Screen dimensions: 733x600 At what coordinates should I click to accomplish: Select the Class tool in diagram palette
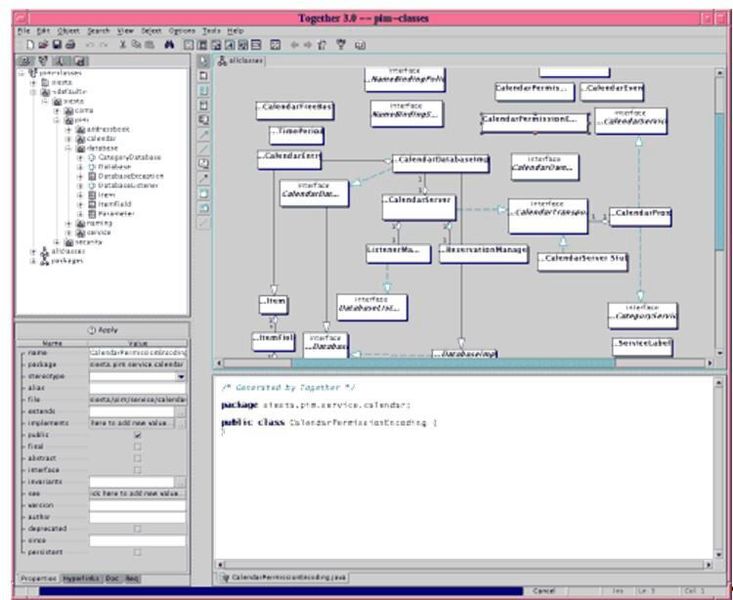[x=204, y=75]
